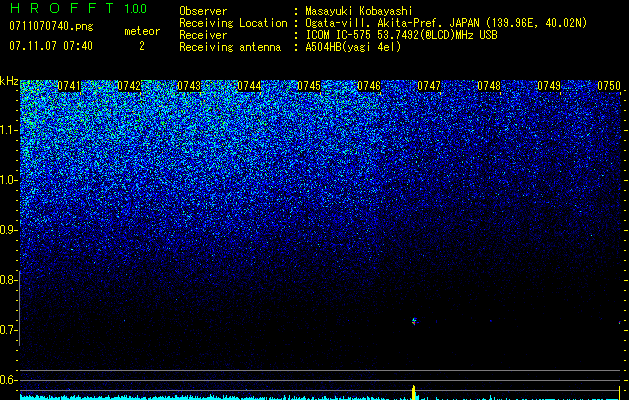Click the filename 0711070740.png
629x400 pixels.
pyautogui.click(x=51, y=26)
